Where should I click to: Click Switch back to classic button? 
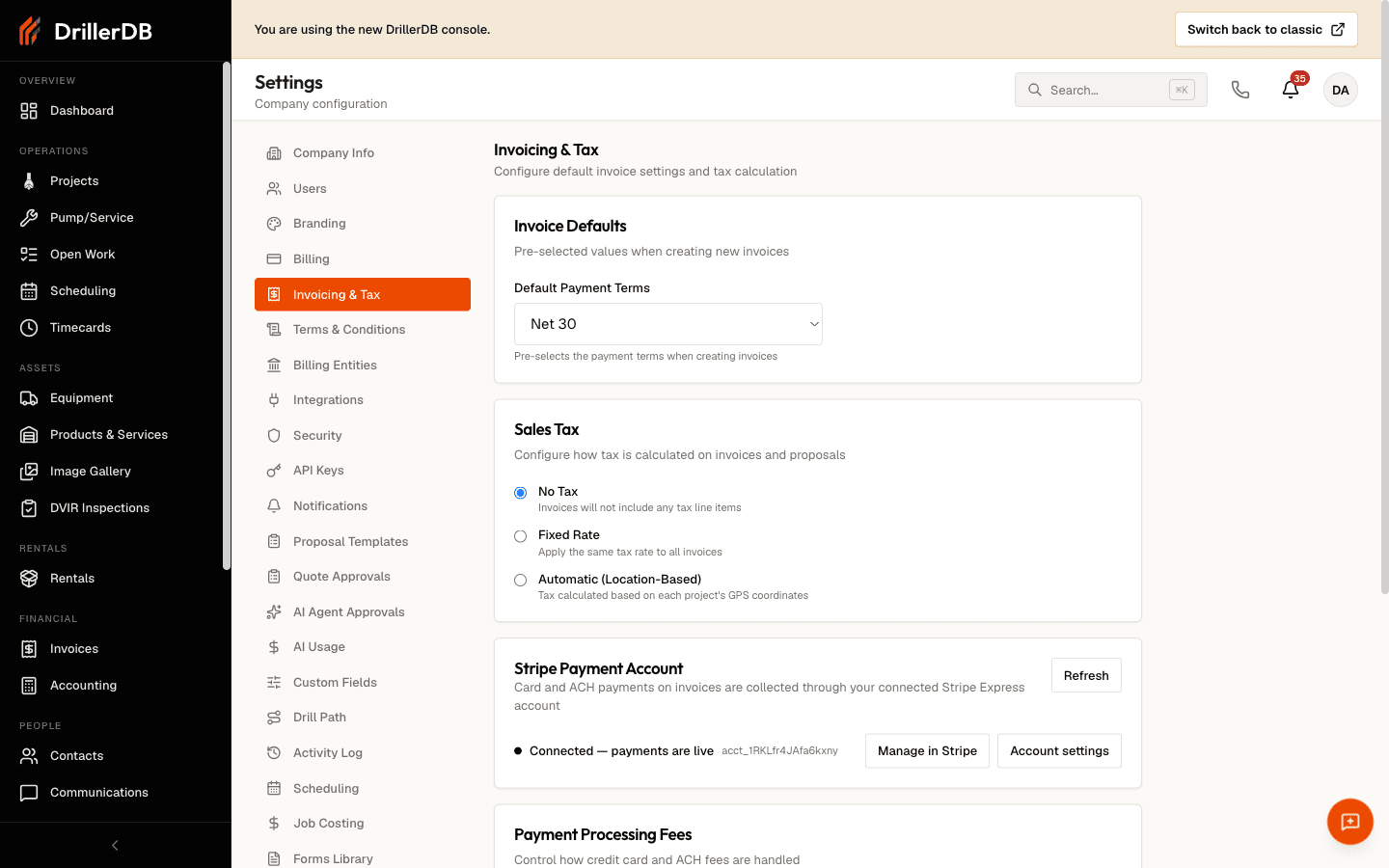(x=1266, y=29)
